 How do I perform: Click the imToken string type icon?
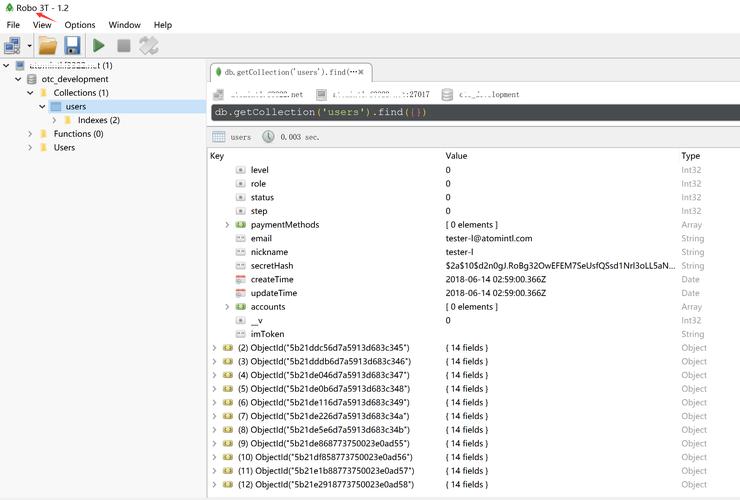(241, 334)
